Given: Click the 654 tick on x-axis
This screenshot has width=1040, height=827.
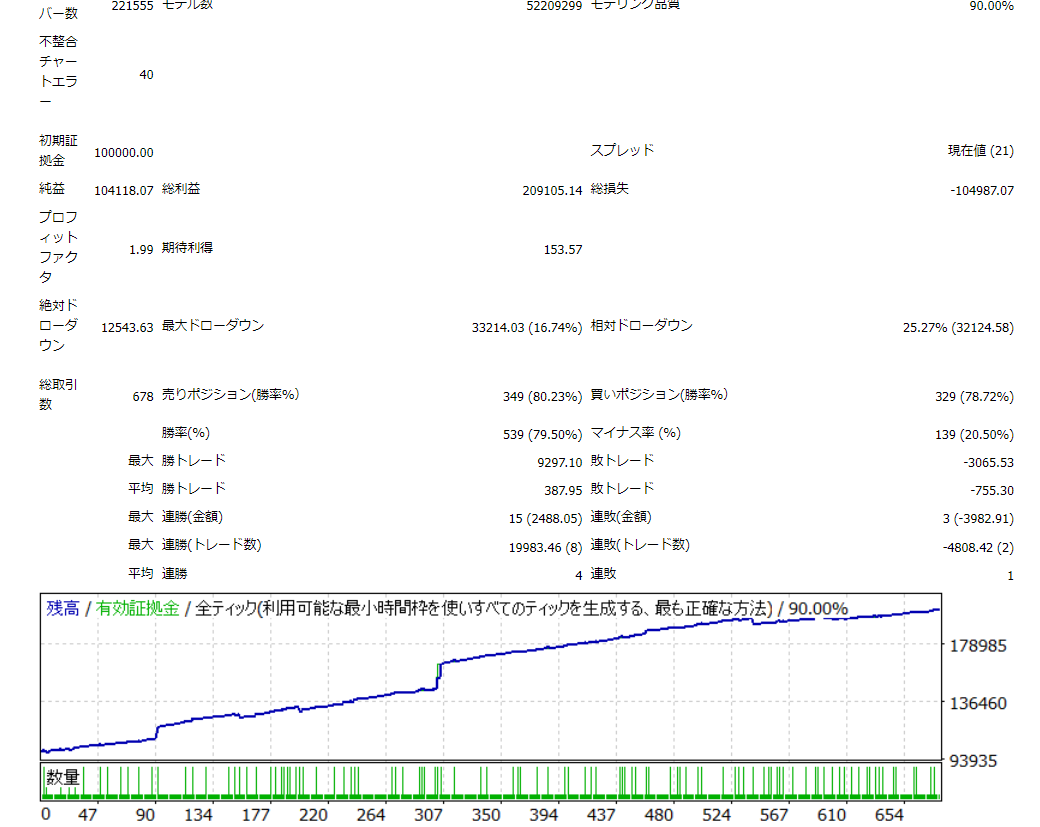Looking at the screenshot, I should (x=888, y=814).
